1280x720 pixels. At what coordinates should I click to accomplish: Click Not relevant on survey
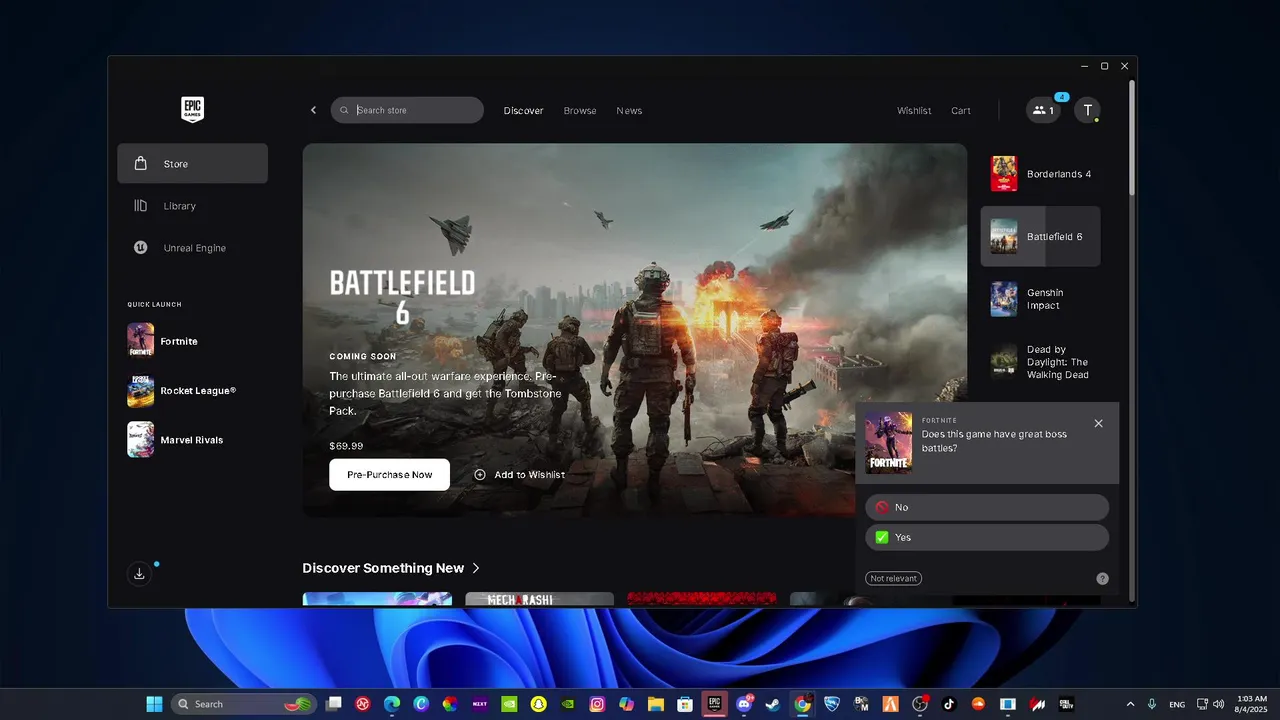pyautogui.click(x=894, y=579)
